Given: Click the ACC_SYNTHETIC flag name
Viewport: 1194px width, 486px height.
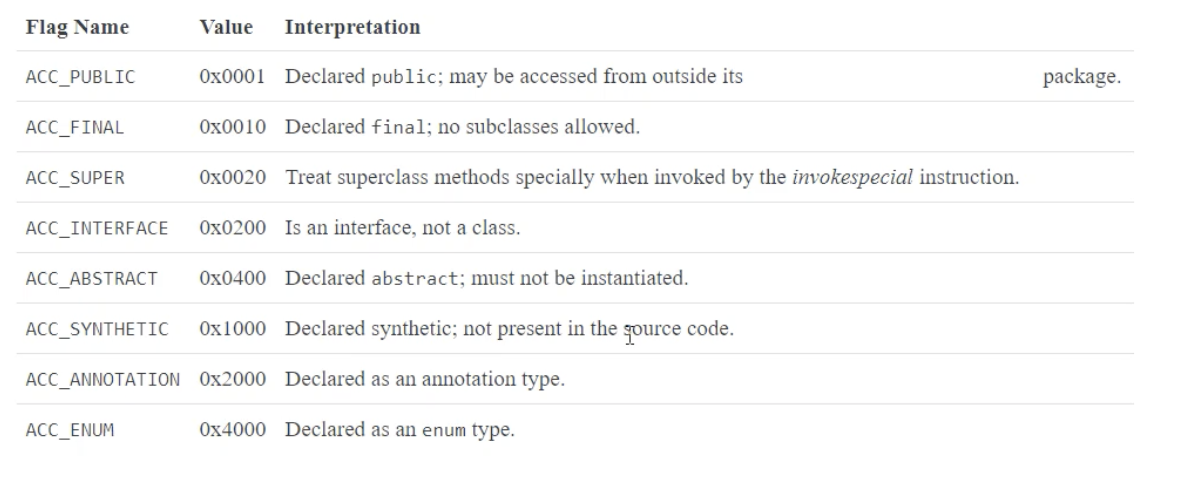Looking at the screenshot, I should [x=97, y=329].
